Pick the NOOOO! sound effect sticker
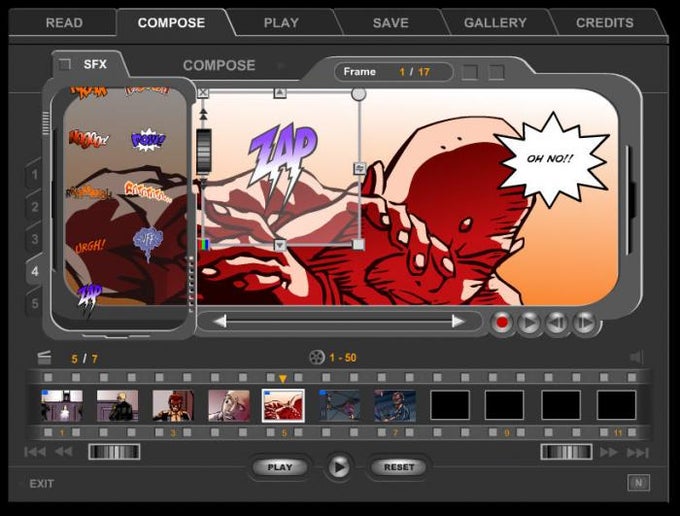 coord(88,139)
